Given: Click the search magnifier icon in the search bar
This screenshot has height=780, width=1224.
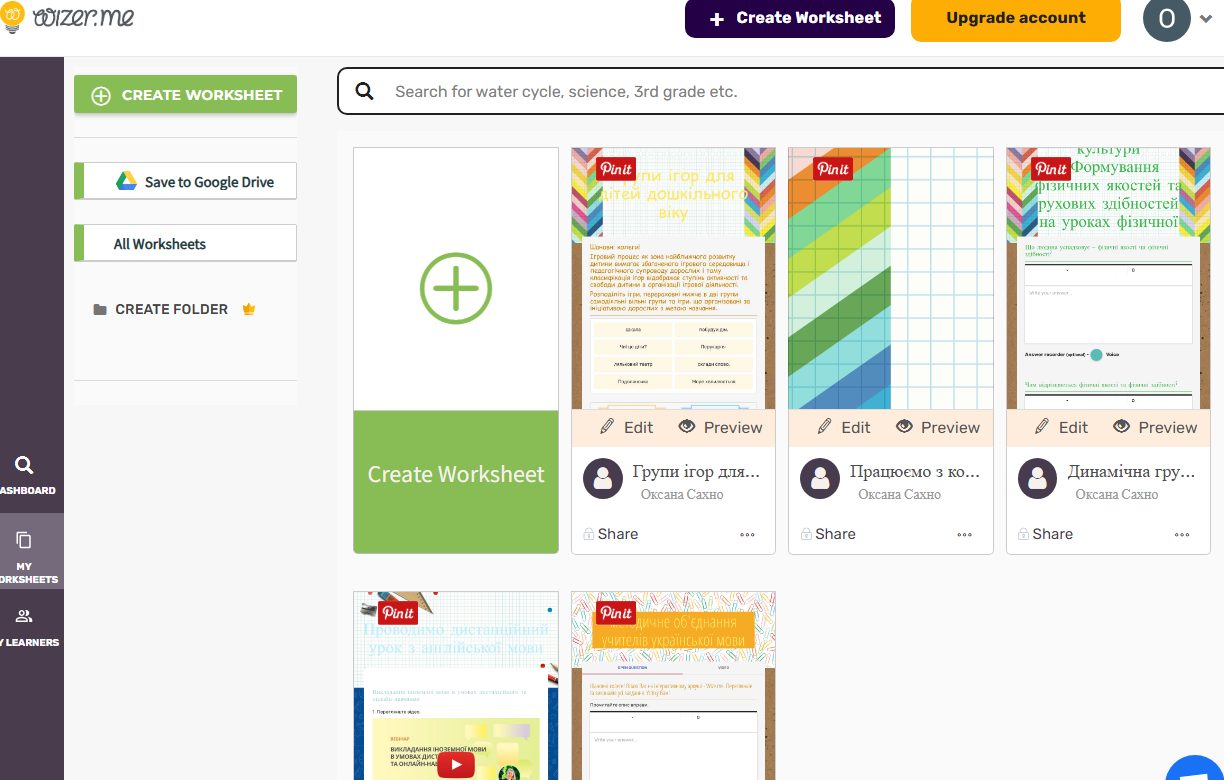Looking at the screenshot, I should pos(365,92).
